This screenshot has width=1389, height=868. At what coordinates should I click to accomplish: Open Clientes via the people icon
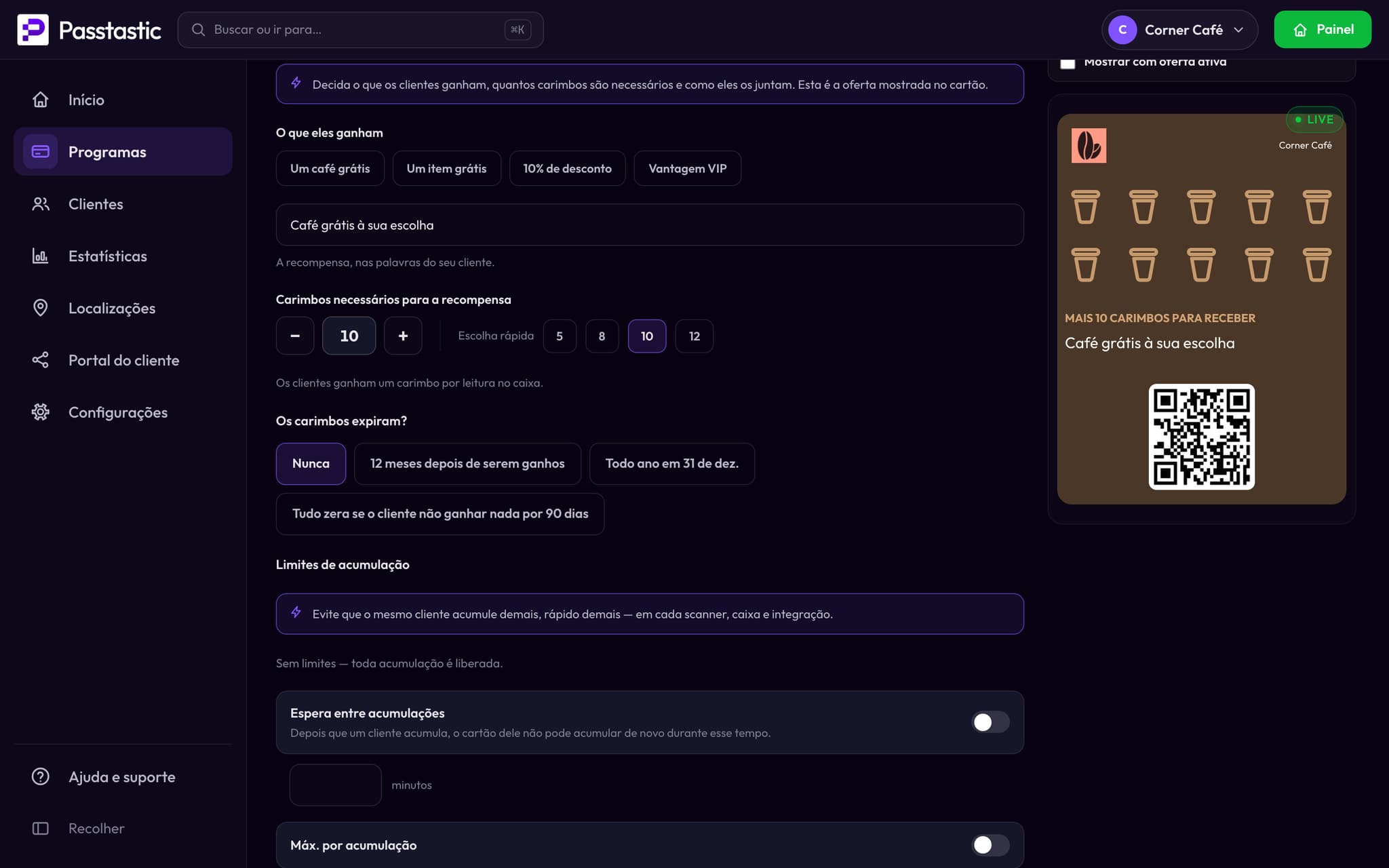[x=41, y=204]
